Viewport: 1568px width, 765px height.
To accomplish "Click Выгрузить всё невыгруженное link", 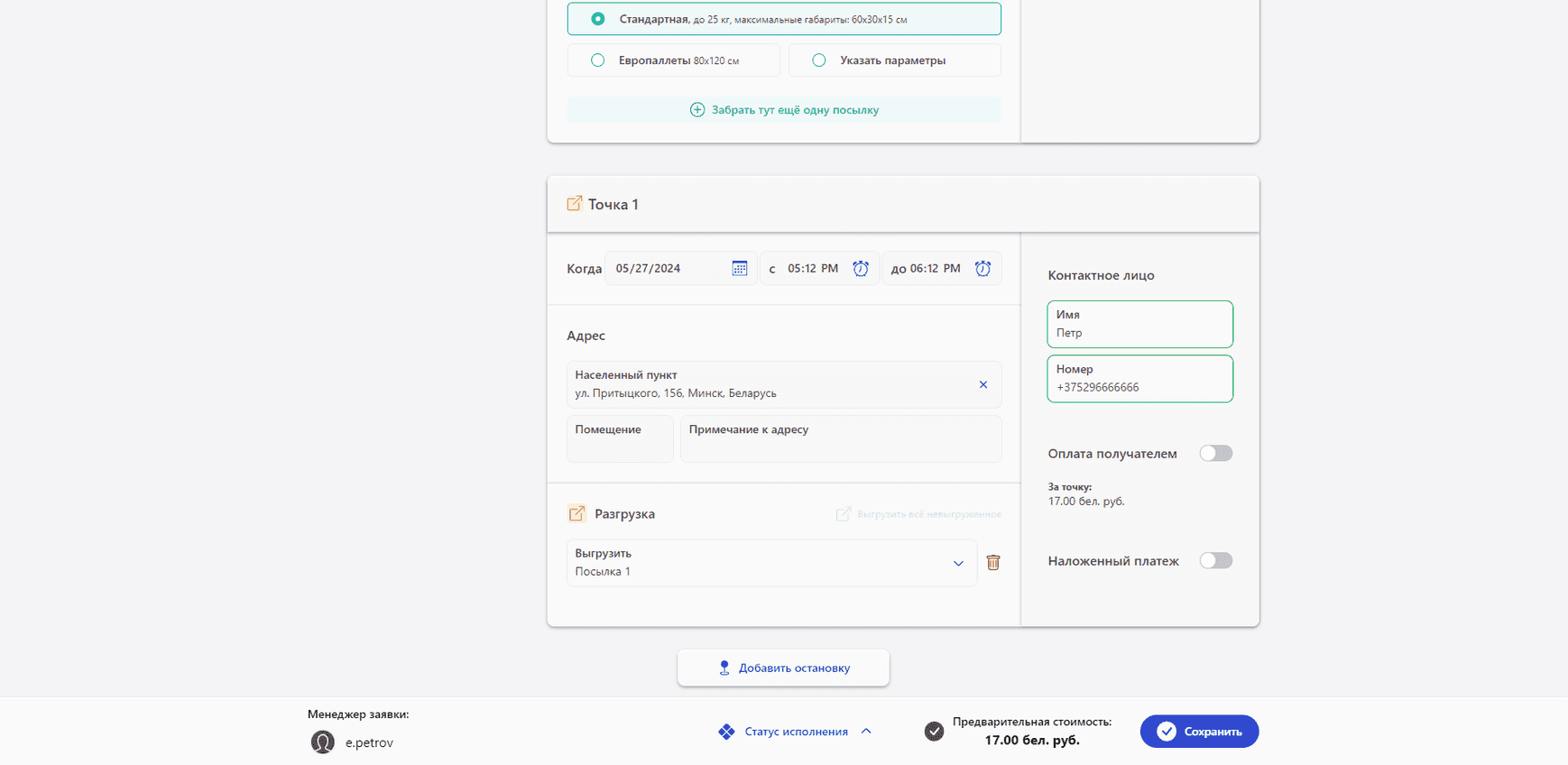I will click(918, 514).
